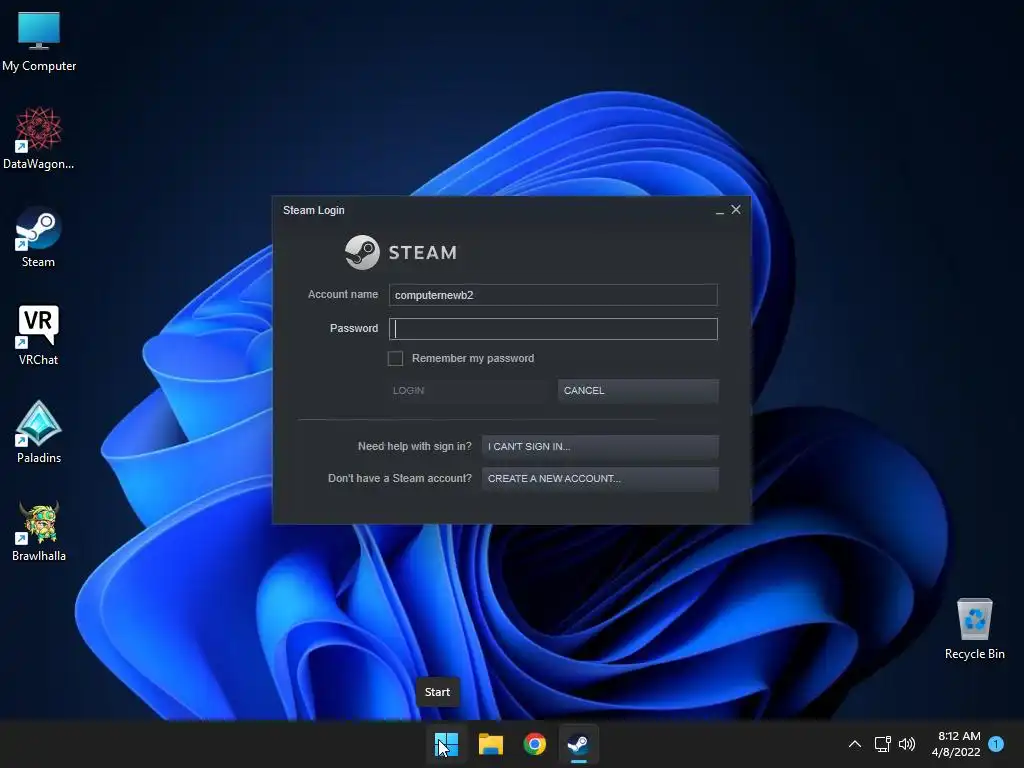Open the My Computer desktop icon
1024x768 pixels.
39,42
